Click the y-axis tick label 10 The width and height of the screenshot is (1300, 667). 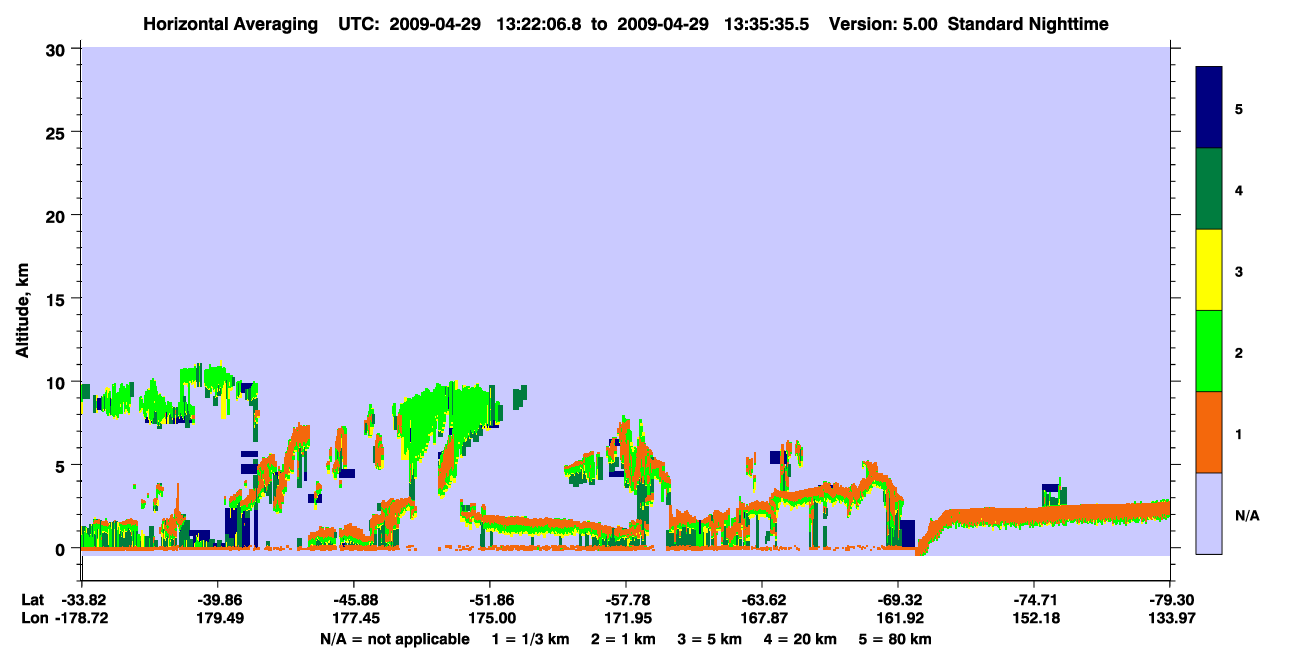[x=57, y=382]
